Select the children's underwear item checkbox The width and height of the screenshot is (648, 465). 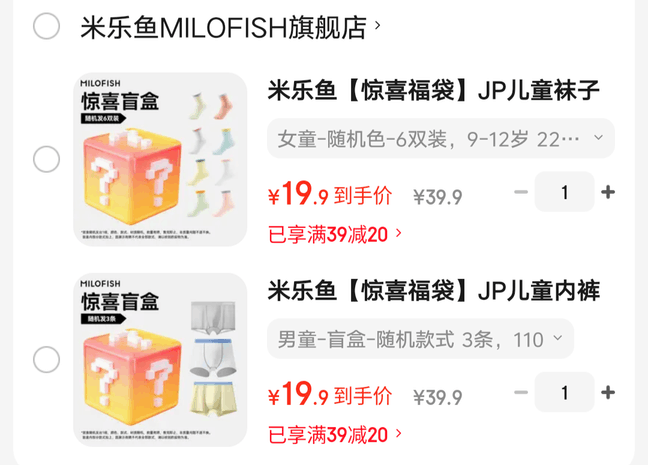[46, 360]
